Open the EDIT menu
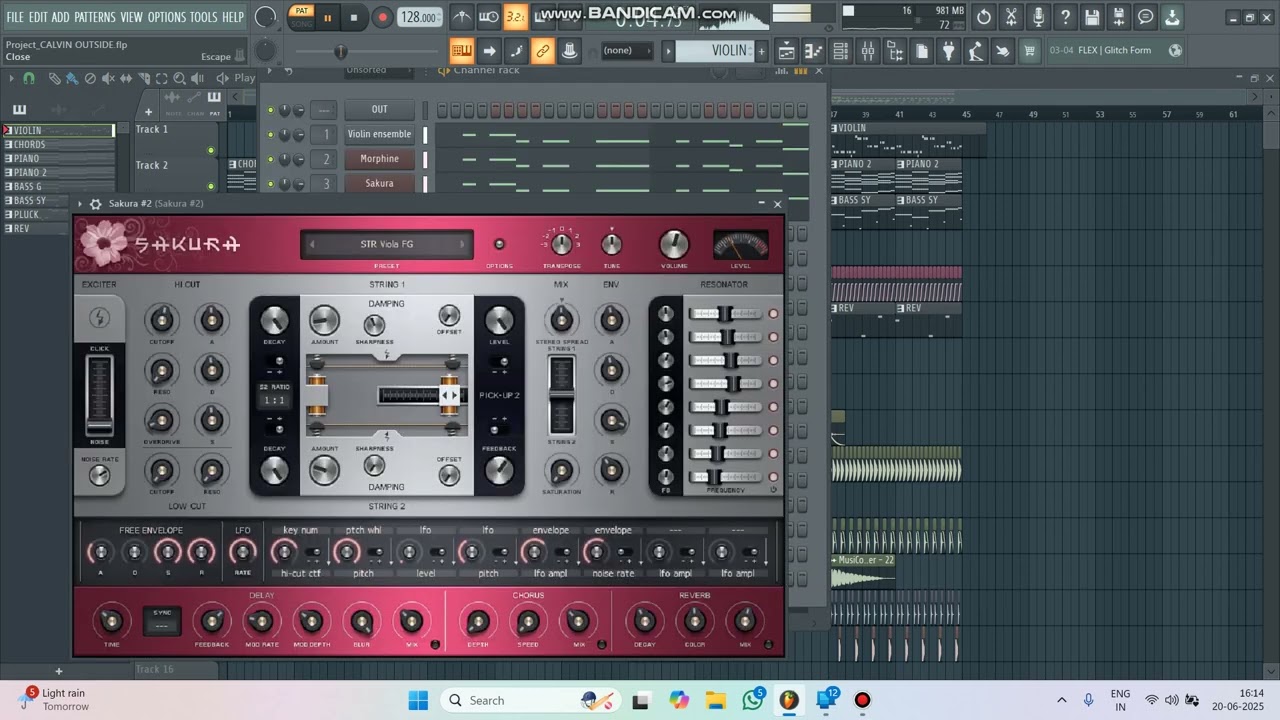 coord(38,17)
